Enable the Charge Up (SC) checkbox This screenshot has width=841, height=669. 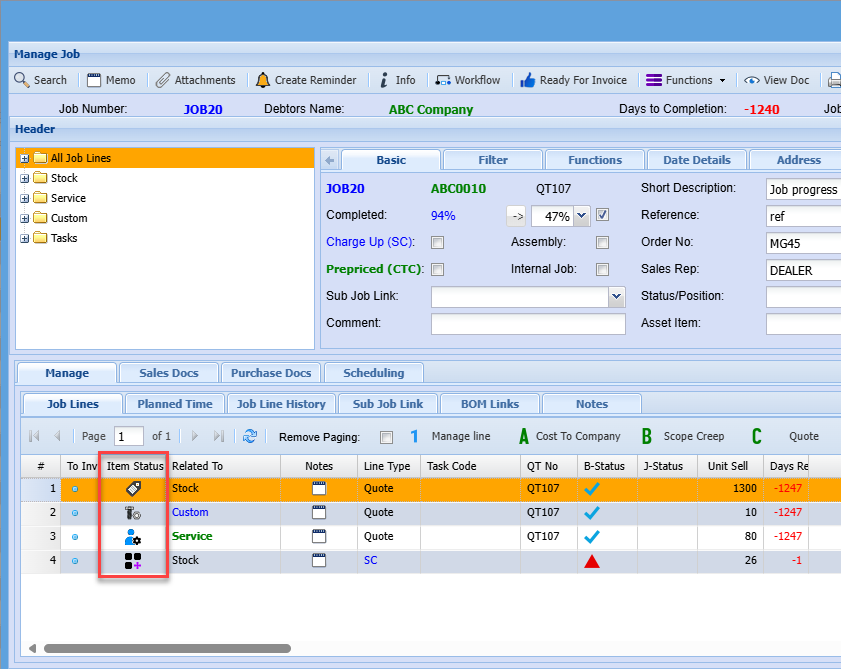(437, 242)
